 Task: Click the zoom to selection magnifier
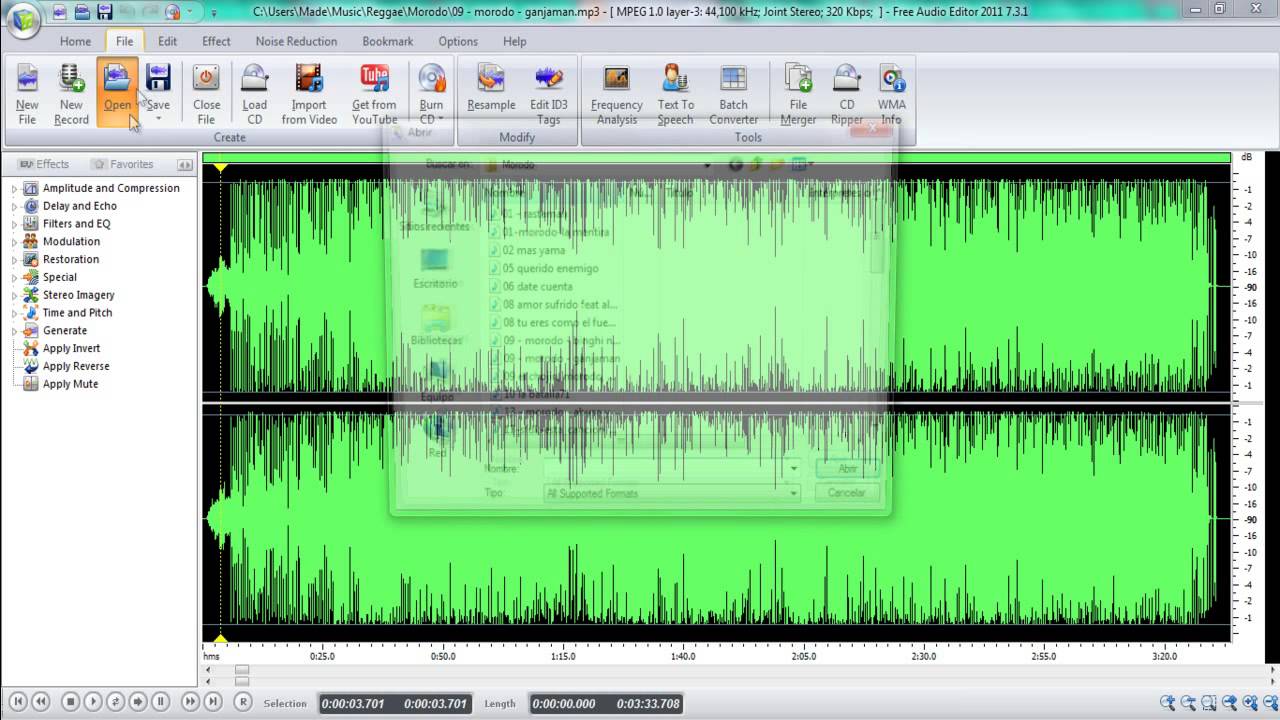[1209, 703]
